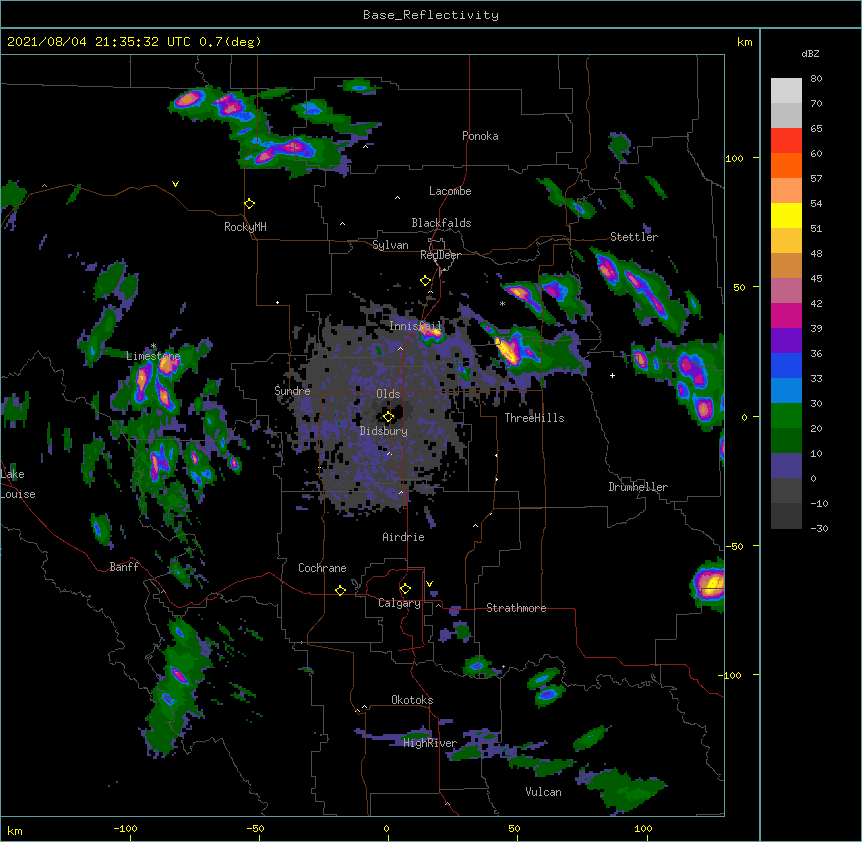Click the Calgary city label
The height and width of the screenshot is (842, 862).
(400, 603)
